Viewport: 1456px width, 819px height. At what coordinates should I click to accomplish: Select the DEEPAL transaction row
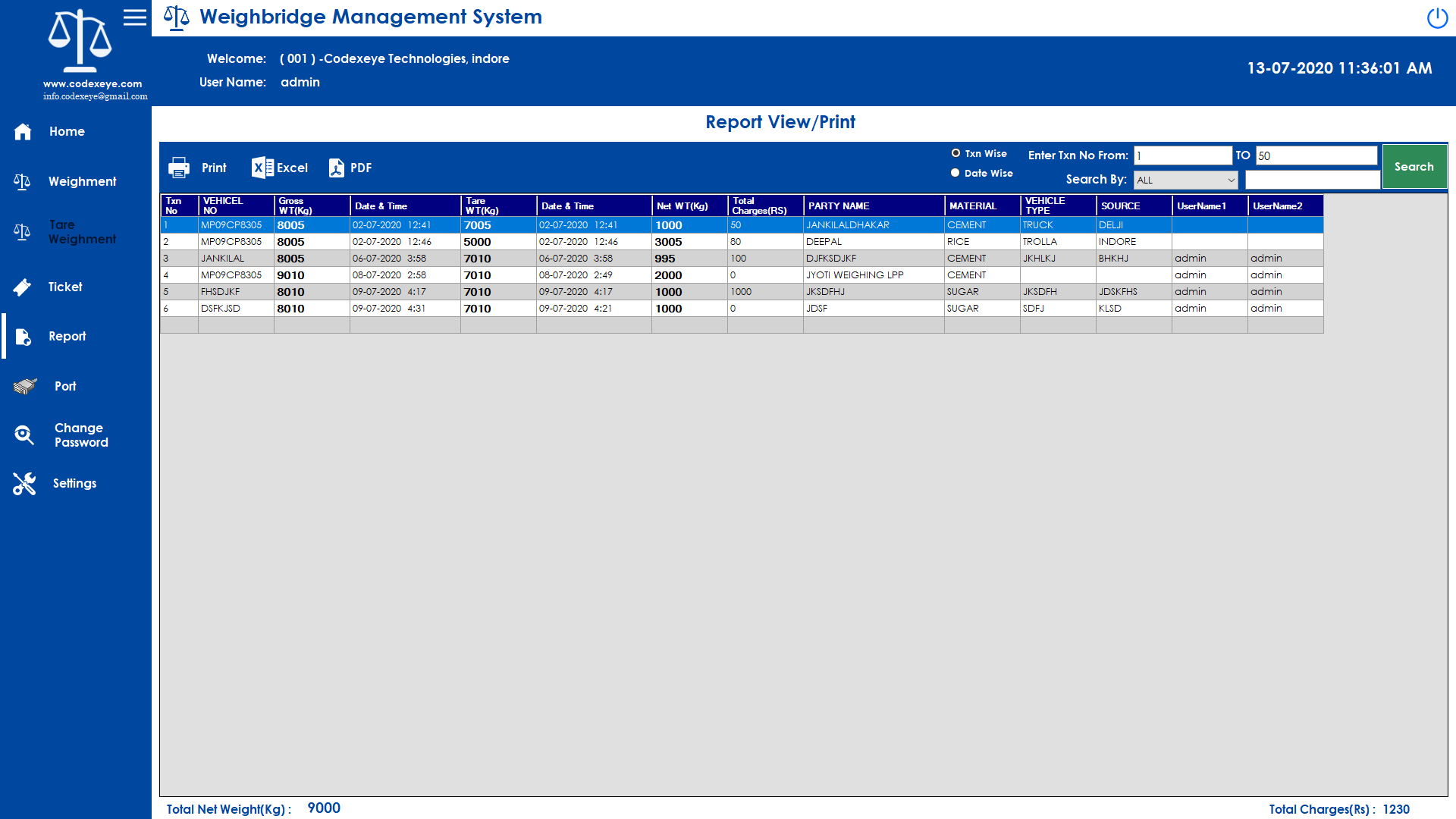click(824, 242)
